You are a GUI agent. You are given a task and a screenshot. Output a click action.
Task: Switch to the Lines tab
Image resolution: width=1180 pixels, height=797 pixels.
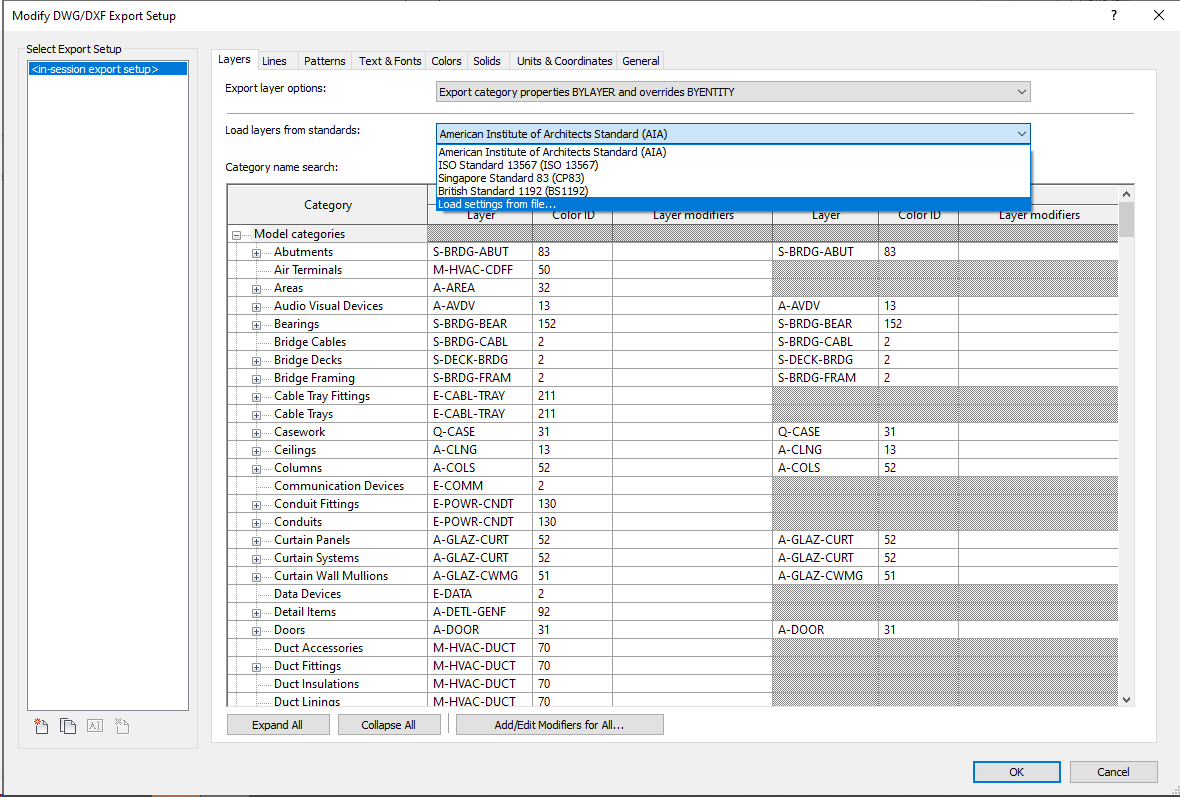(x=276, y=60)
